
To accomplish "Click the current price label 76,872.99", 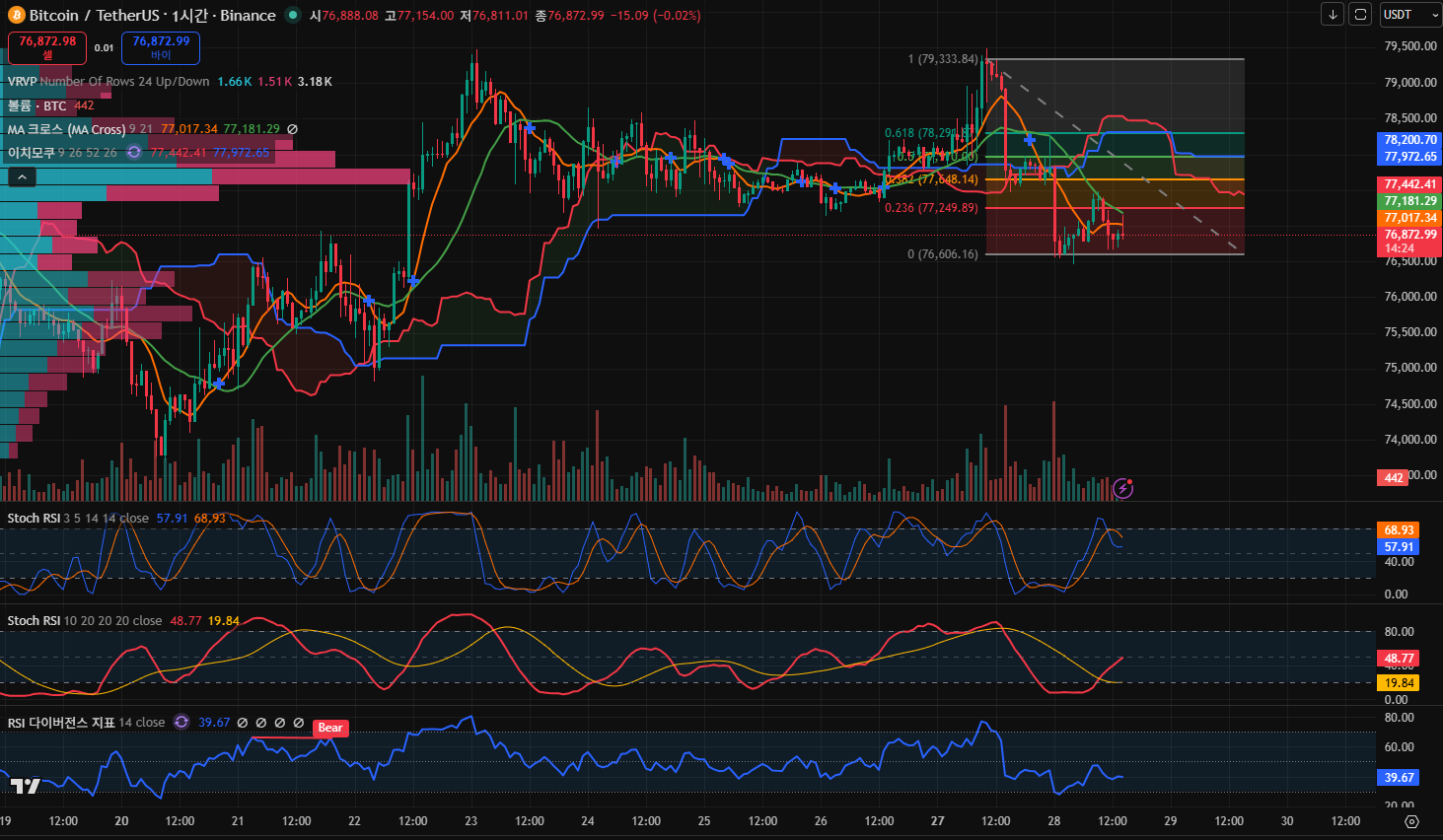I will point(1410,235).
